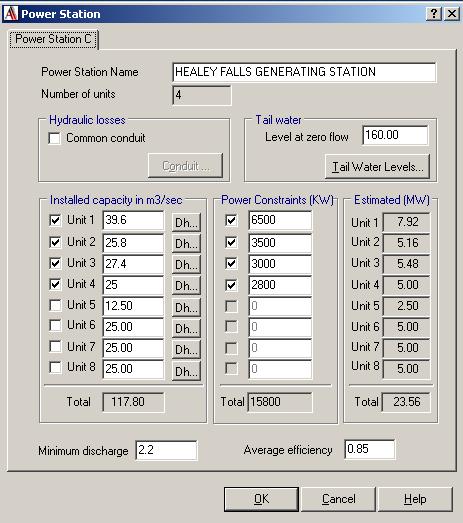Open the Dh button for Unit 2
The height and width of the screenshot is (523, 463).
[186, 243]
